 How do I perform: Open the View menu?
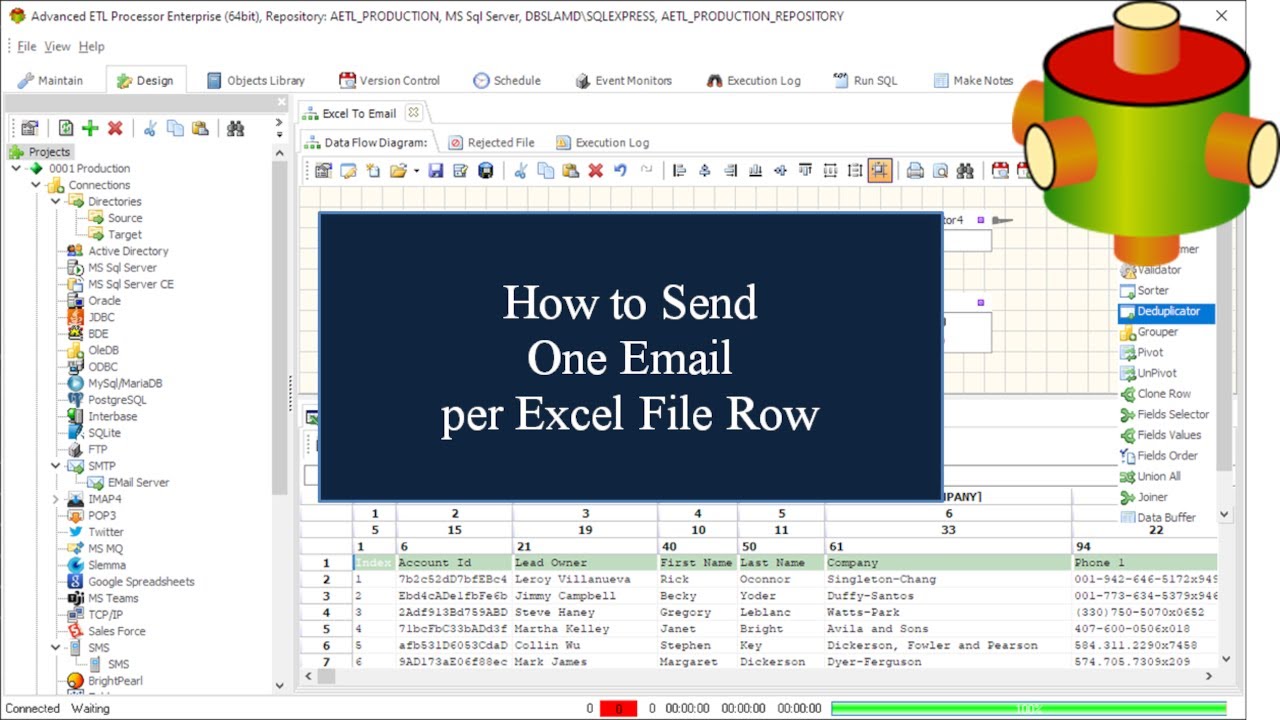(x=57, y=46)
